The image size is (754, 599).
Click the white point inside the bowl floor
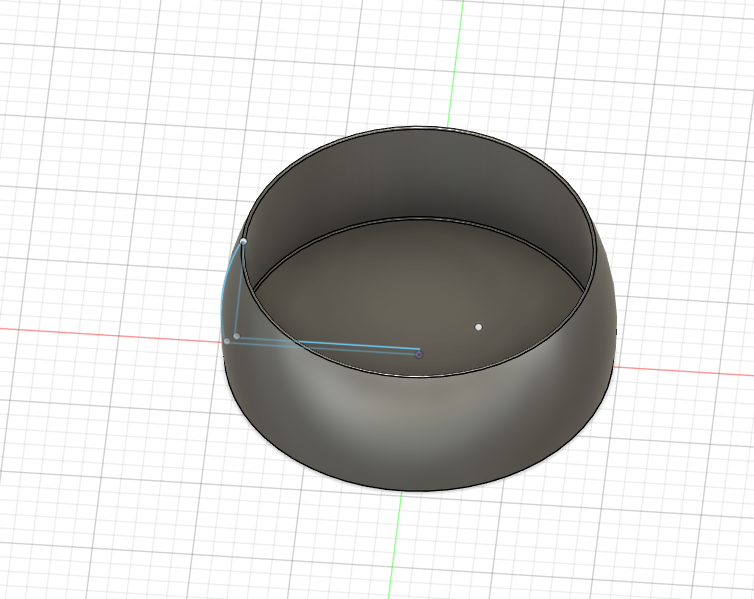point(478,327)
